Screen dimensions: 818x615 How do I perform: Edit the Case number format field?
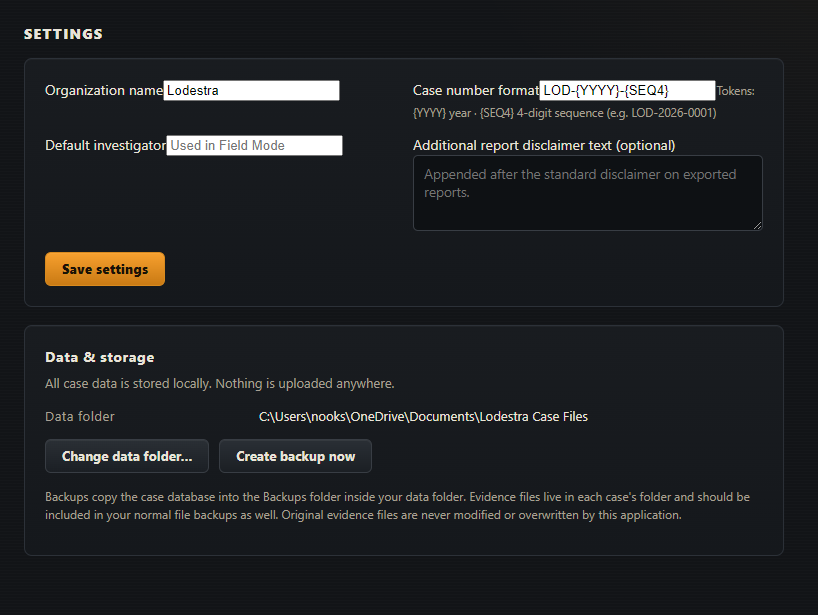(627, 90)
